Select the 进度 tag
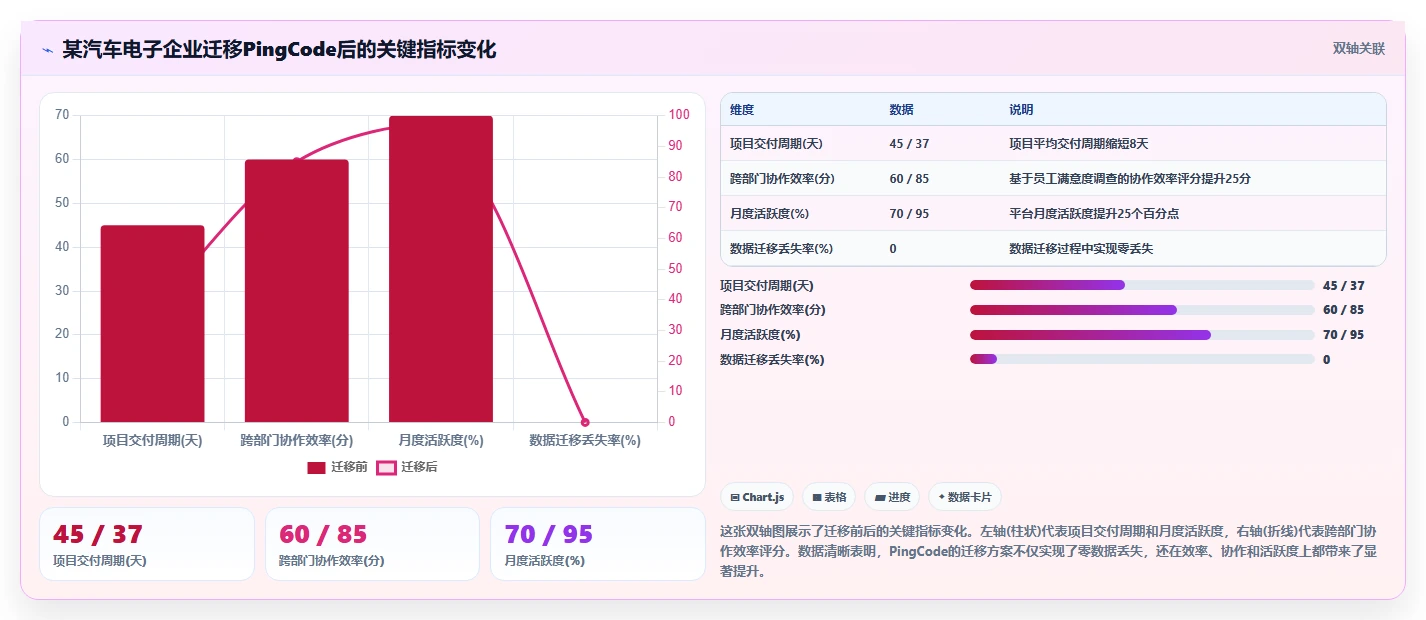1426x620 pixels. (x=892, y=497)
